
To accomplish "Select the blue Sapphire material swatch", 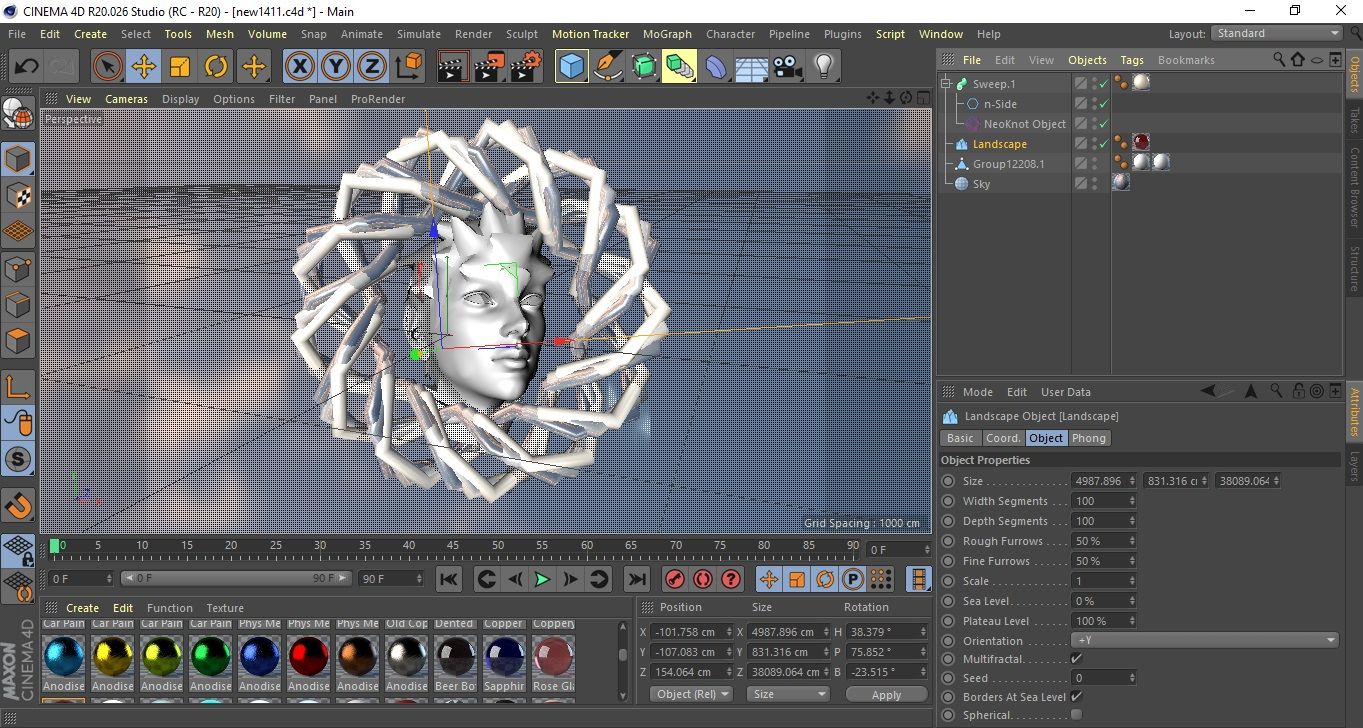I will tap(504, 656).
